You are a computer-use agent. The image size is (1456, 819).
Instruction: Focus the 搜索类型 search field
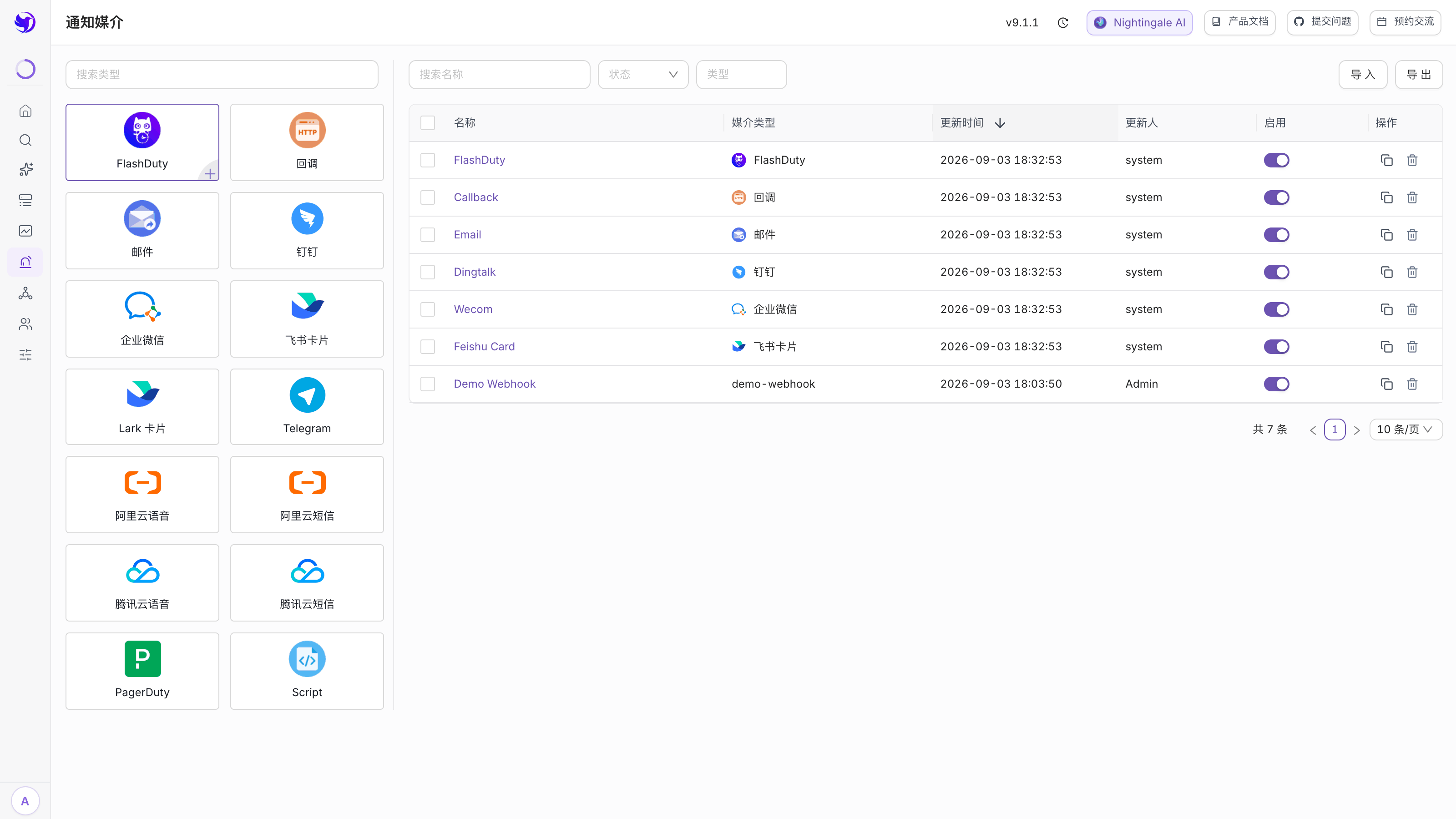tap(222, 75)
